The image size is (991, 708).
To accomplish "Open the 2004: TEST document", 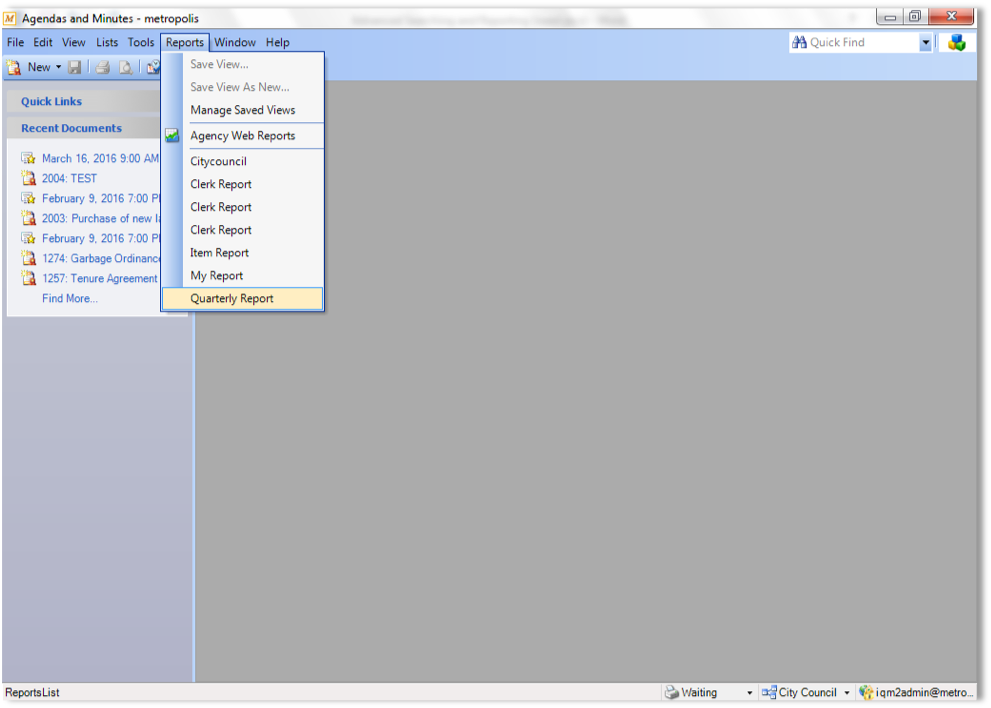I will click(x=70, y=178).
